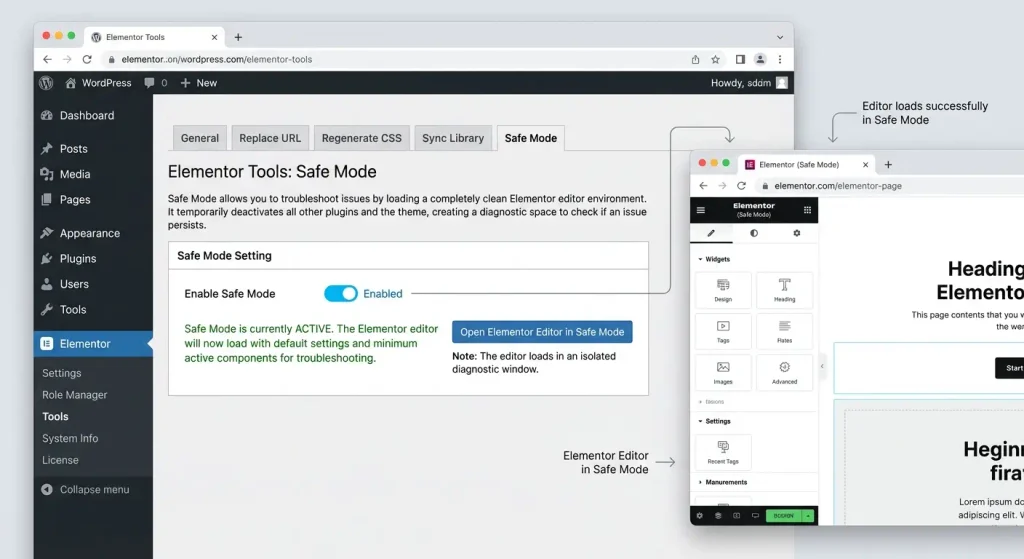Choose the Rates widget

[x=784, y=331]
